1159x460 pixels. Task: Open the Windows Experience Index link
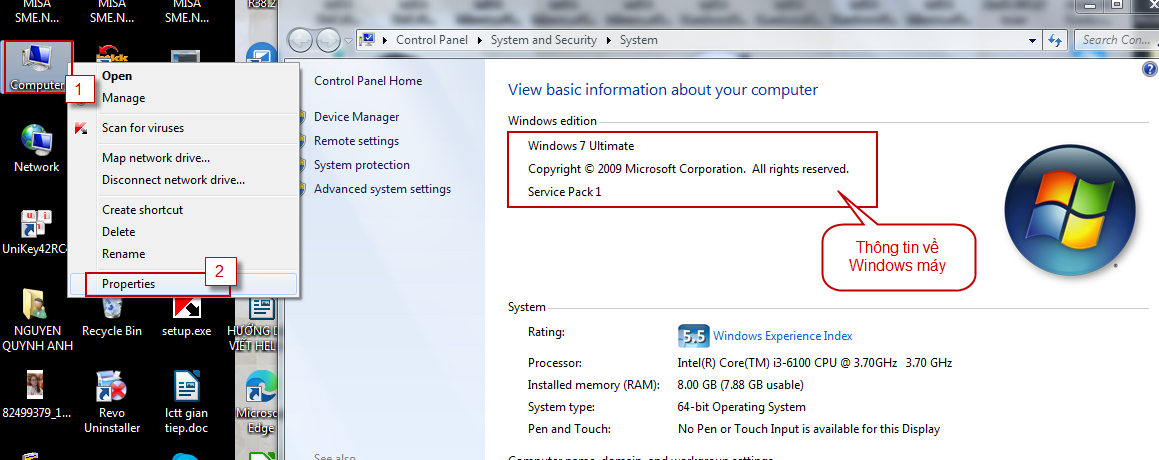point(782,336)
